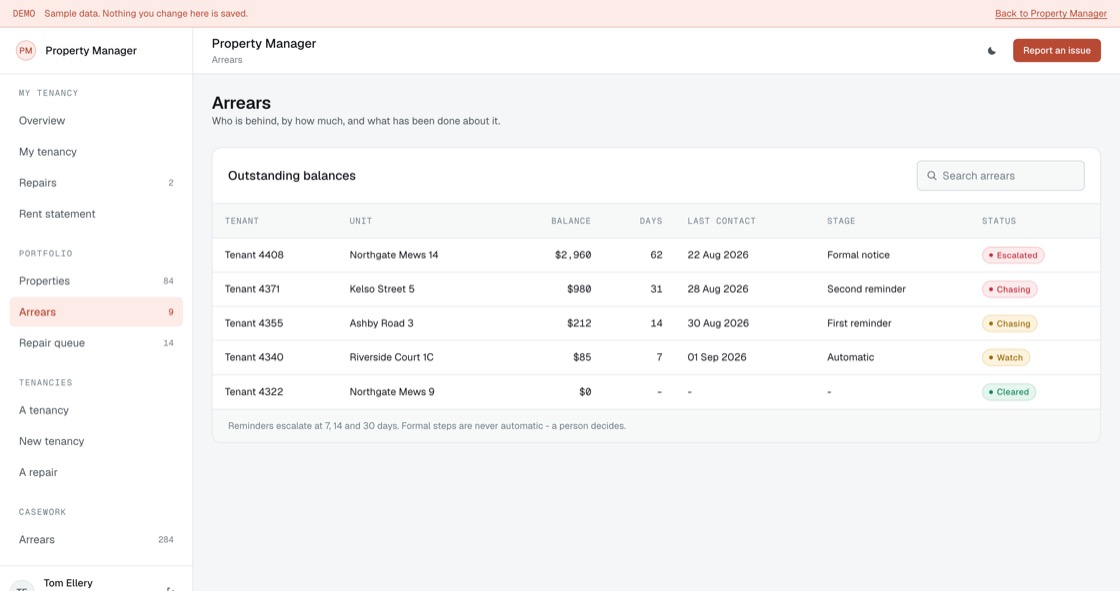Screen dimensions: 1120x591
Task: Focus the Search arrears input field
Action: coord(1000,176)
